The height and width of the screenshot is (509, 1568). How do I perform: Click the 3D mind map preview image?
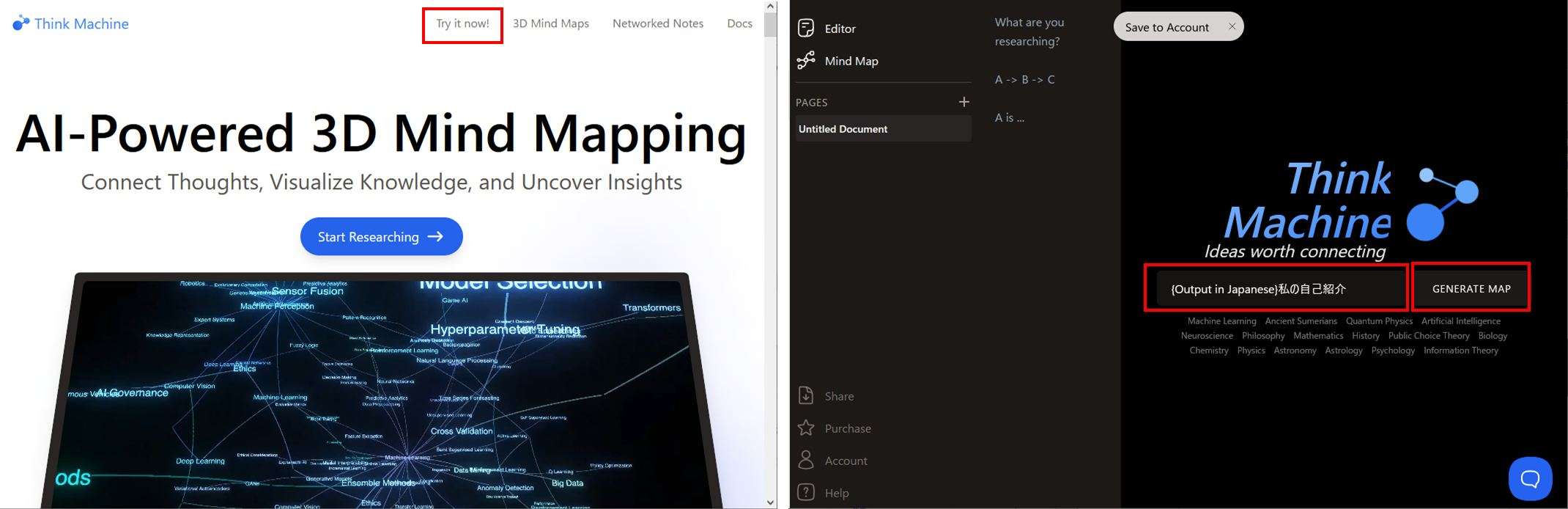tap(381, 392)
